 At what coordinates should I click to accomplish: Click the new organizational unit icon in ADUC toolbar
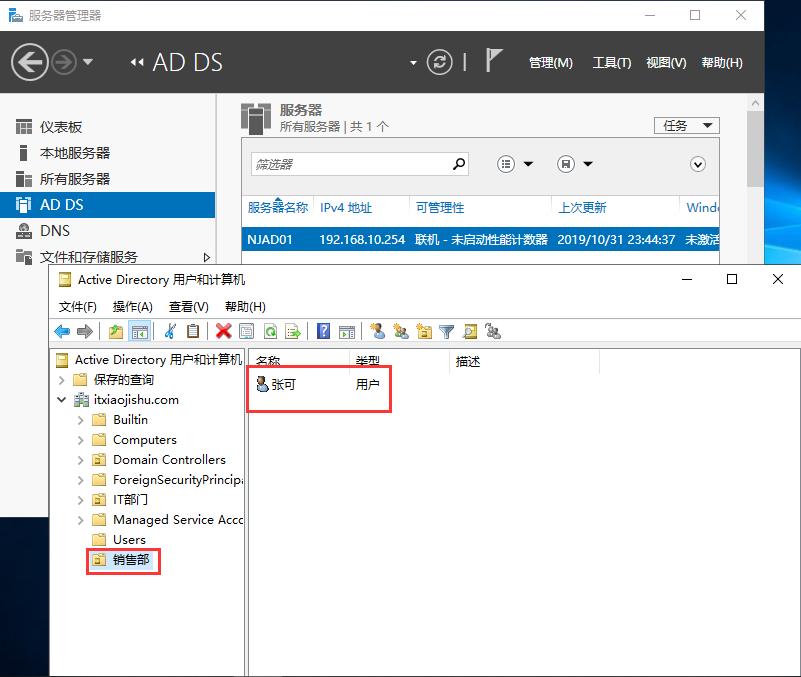[x=424, y=331]
